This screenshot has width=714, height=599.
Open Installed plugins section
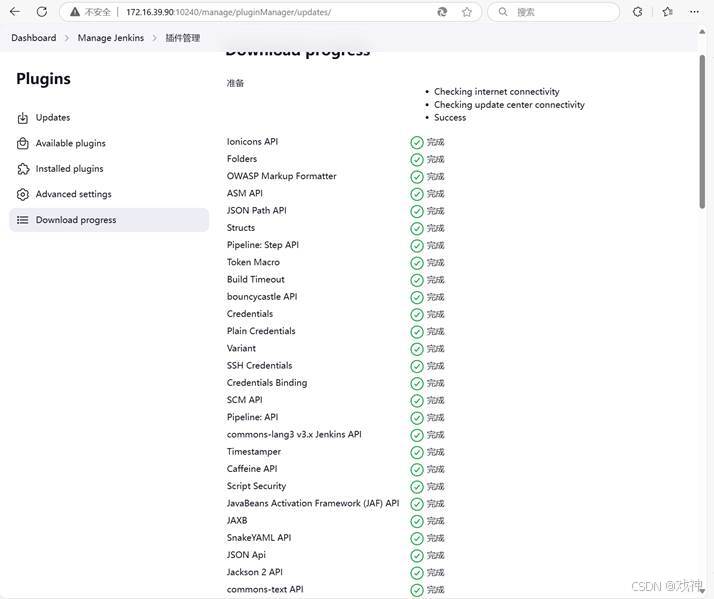point(109,169)
